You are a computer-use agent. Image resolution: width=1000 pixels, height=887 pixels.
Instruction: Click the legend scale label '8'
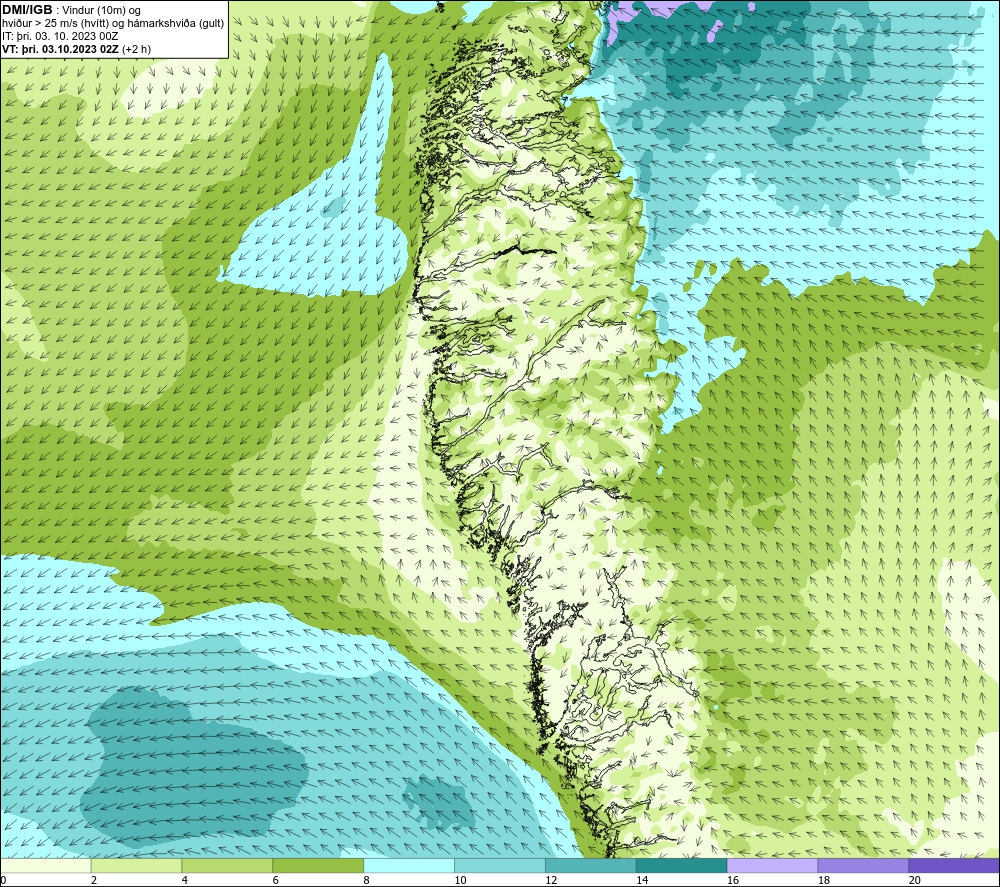click(x=367, y=880)
